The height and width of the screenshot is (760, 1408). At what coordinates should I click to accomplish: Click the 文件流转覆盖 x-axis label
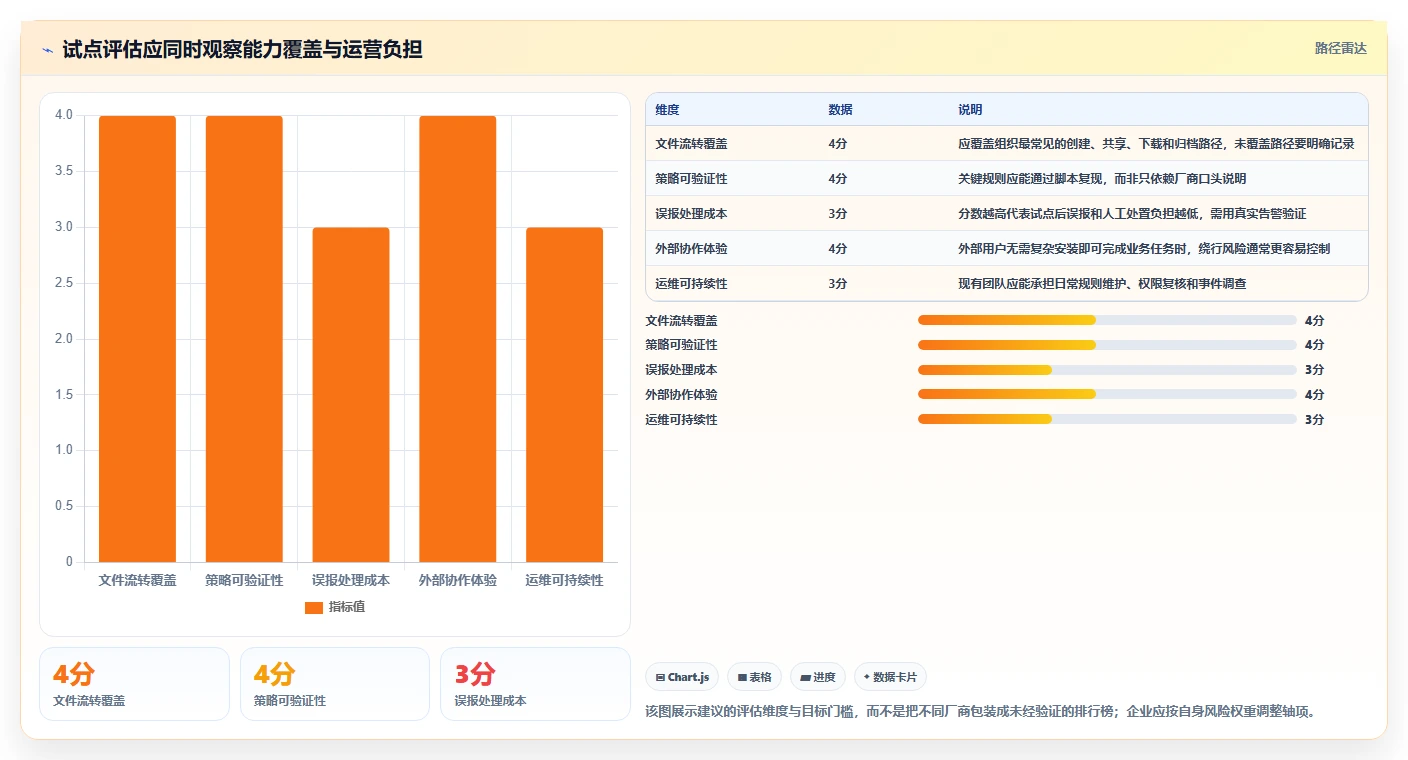tap(138, 580)
